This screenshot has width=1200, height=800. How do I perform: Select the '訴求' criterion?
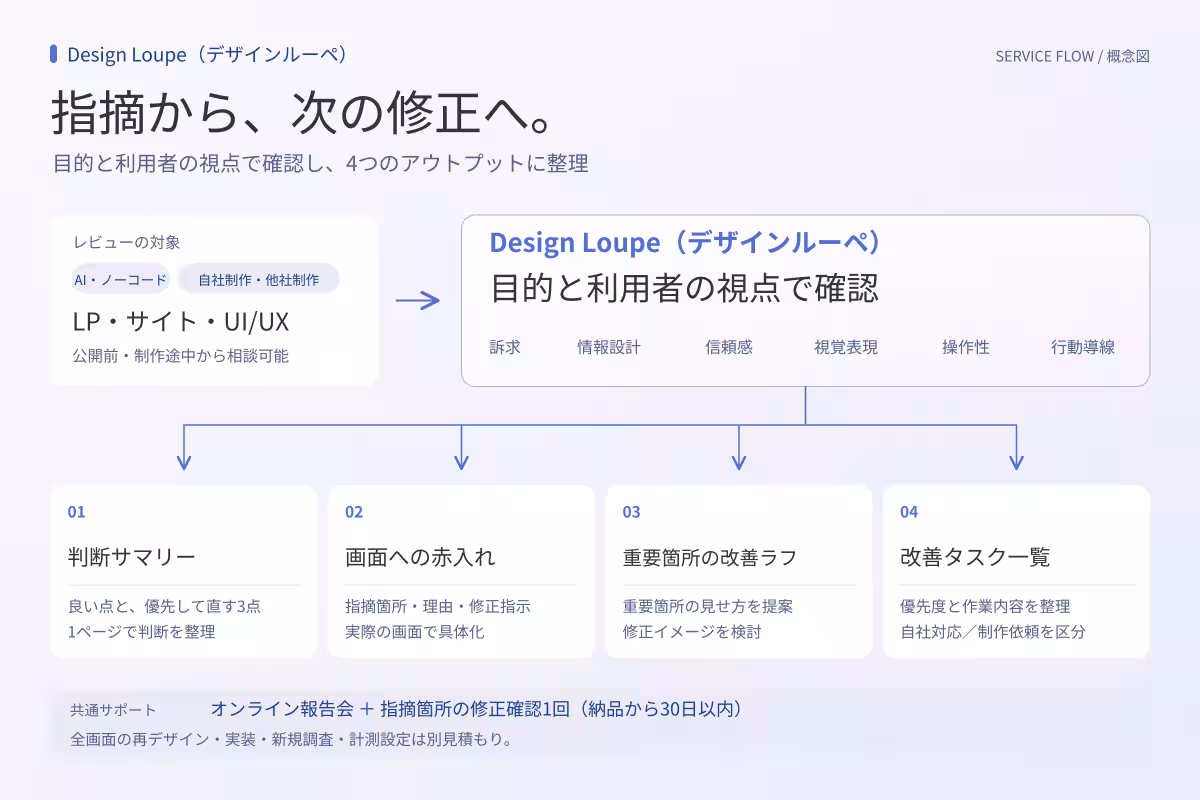pos(505,347)
